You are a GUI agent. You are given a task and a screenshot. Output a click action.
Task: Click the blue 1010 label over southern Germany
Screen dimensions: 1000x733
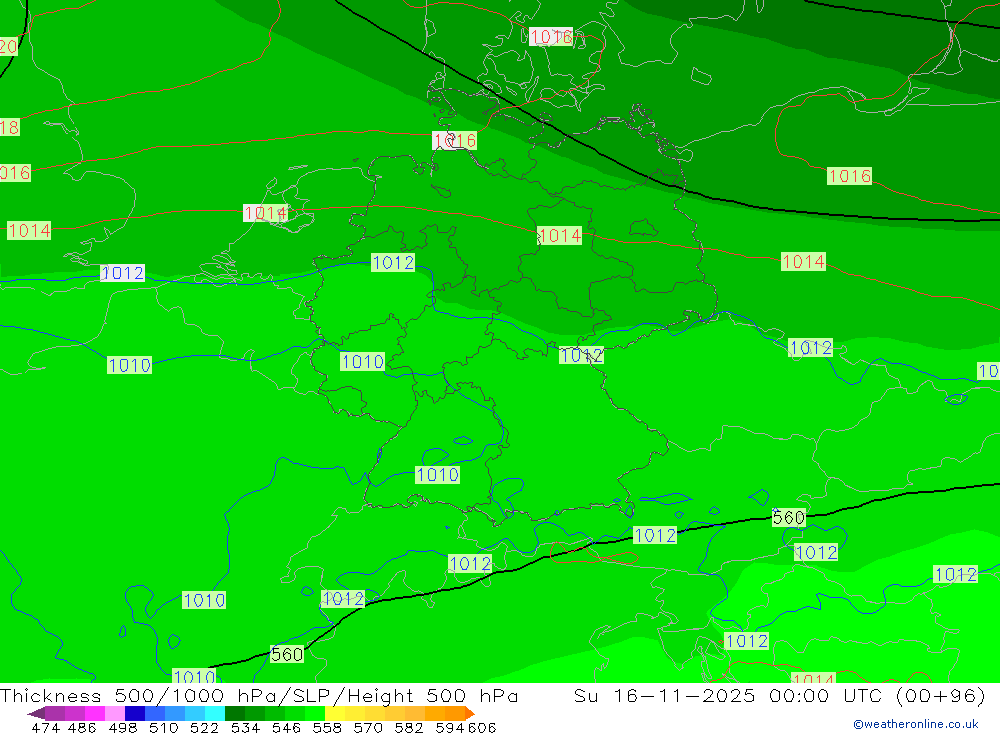(x=438, y=475)
